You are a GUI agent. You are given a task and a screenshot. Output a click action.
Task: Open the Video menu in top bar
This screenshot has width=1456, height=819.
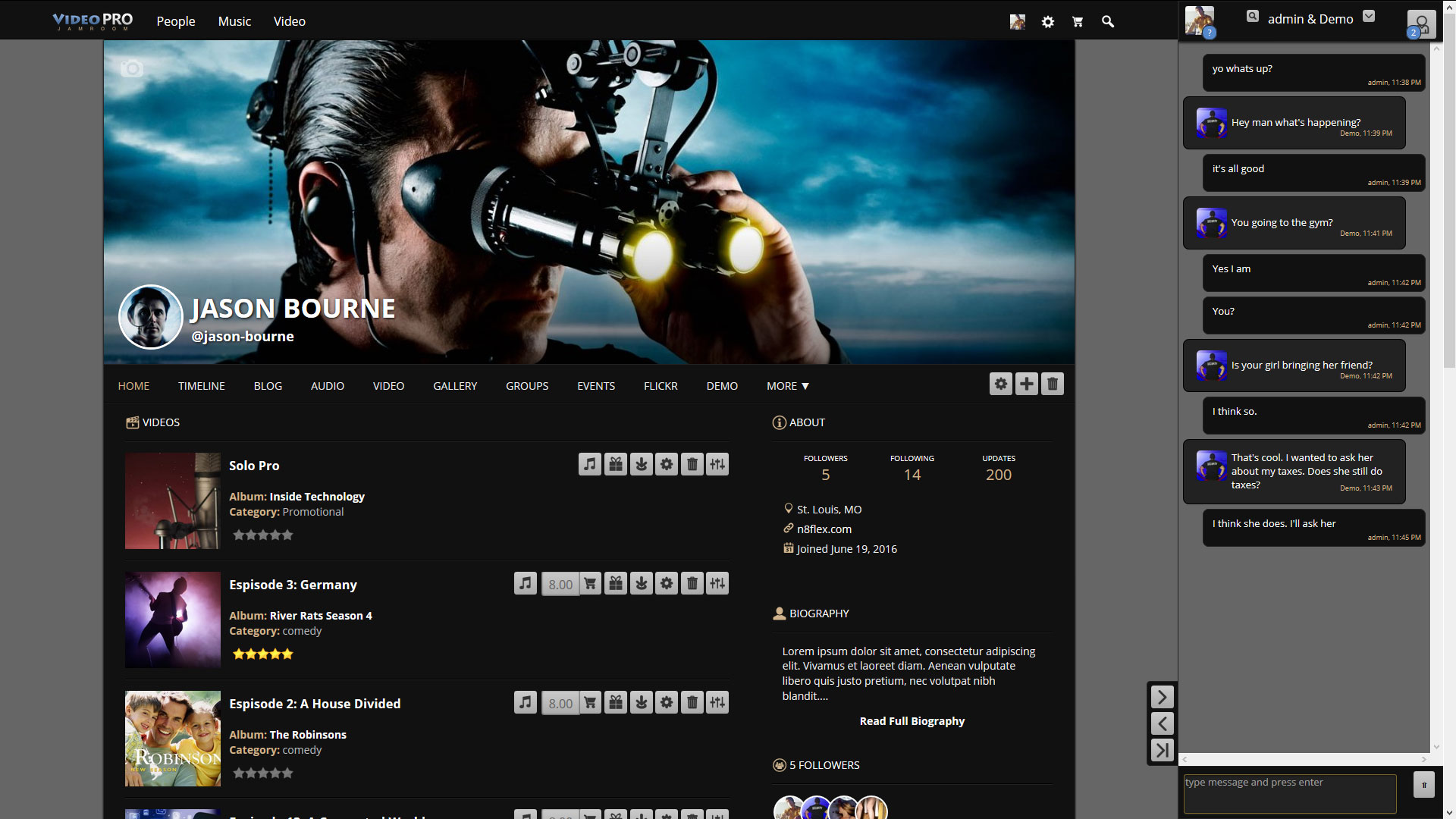[x=290, y=21]
